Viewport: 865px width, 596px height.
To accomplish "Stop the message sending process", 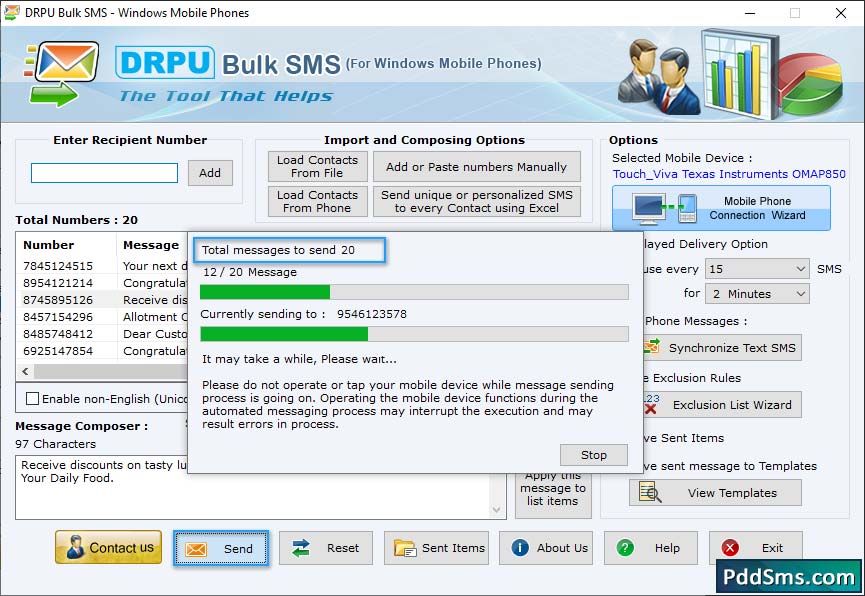I will (x=594, y=455).
